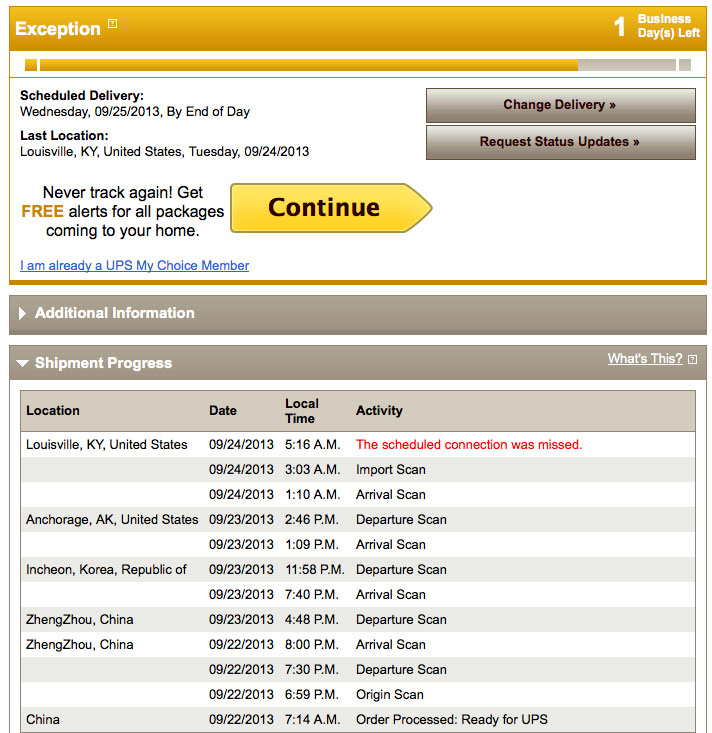Expand the Additional Information section
712x733 pixels.
point(22,313)
